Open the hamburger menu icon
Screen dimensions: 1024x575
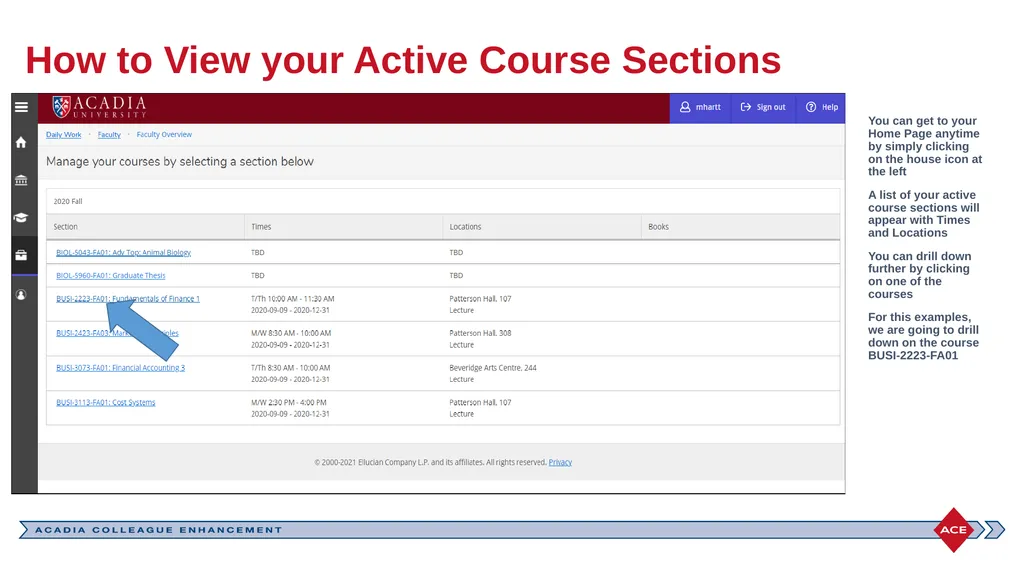22,107
